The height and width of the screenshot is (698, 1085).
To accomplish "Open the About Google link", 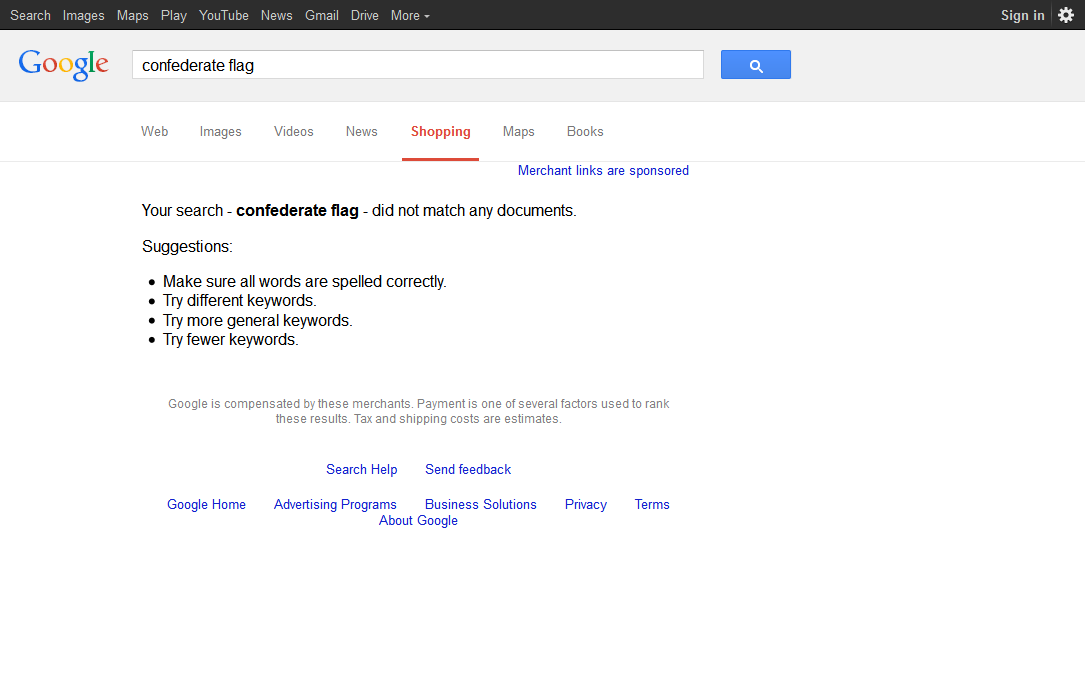I will 419,521.
